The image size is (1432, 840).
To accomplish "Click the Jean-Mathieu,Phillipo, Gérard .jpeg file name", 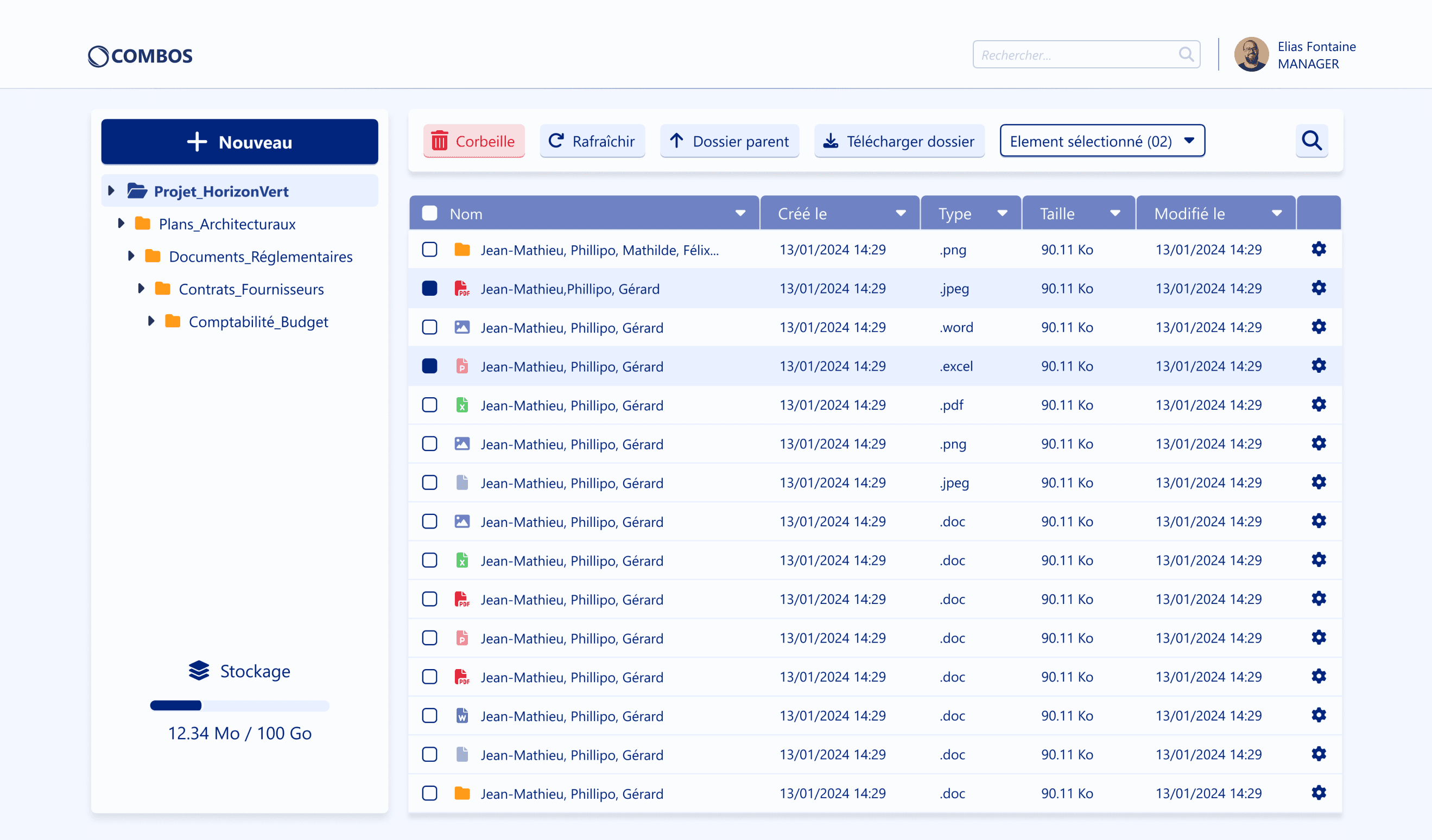I will [570, 289].
